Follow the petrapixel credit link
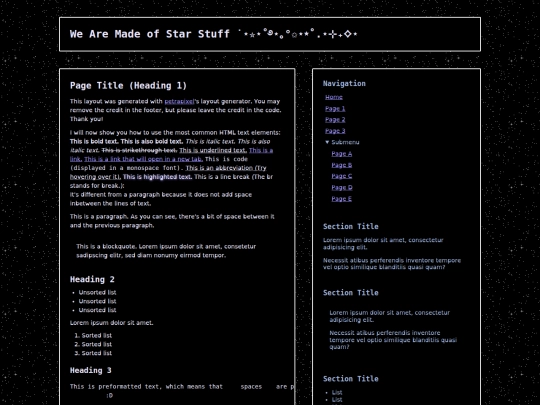The image size is (540, 405). click(179, 101)
